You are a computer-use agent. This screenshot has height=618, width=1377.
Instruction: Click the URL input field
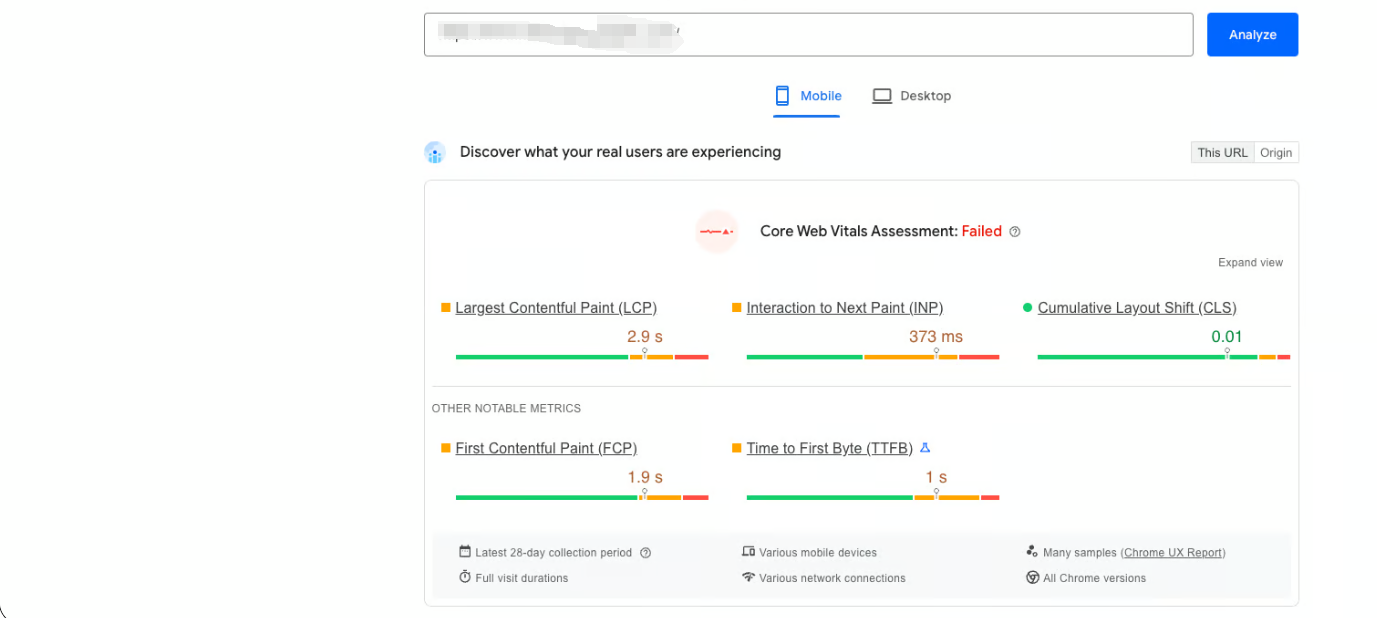(808, 35)
